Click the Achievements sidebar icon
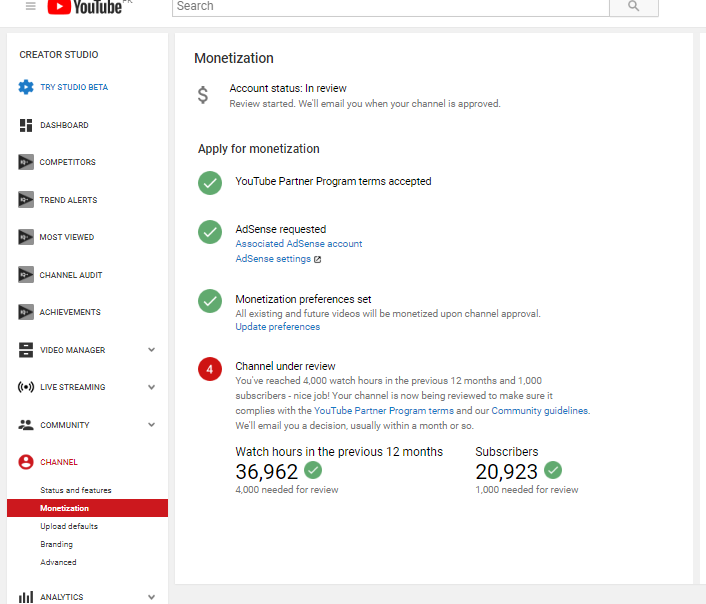706x604 pixels. pyautogui.click(x=26, y=312)
